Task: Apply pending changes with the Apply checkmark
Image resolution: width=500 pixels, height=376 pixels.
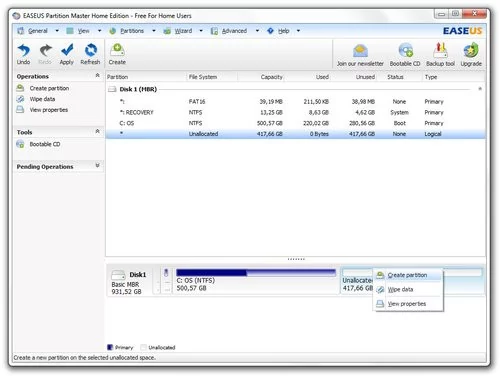Action: click(x=67, y=50)
